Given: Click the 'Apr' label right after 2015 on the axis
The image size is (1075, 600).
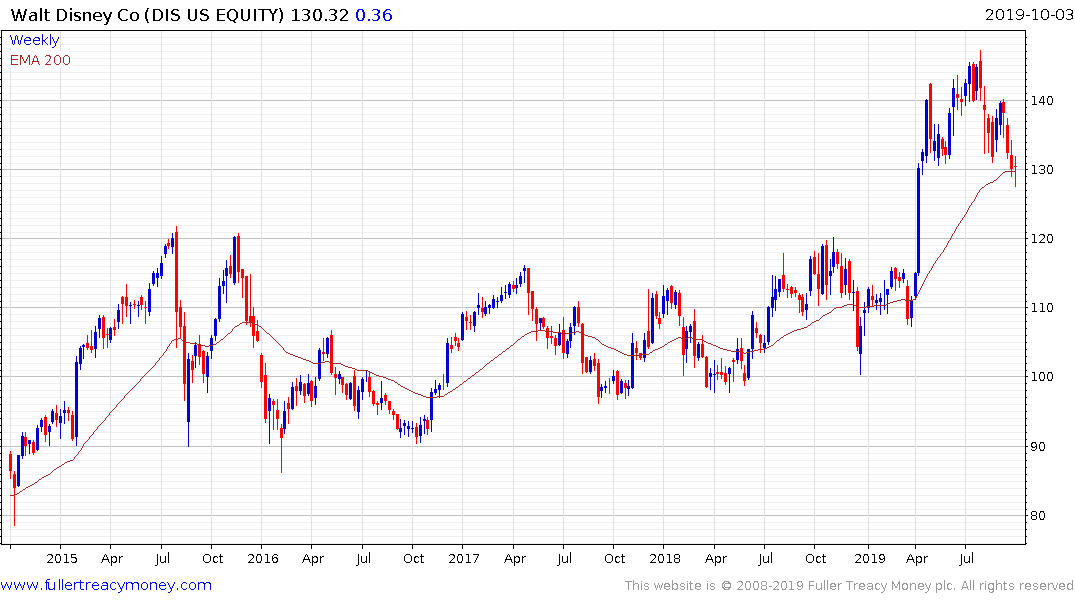Looking at the screenshot, I should tap(112, 558).
